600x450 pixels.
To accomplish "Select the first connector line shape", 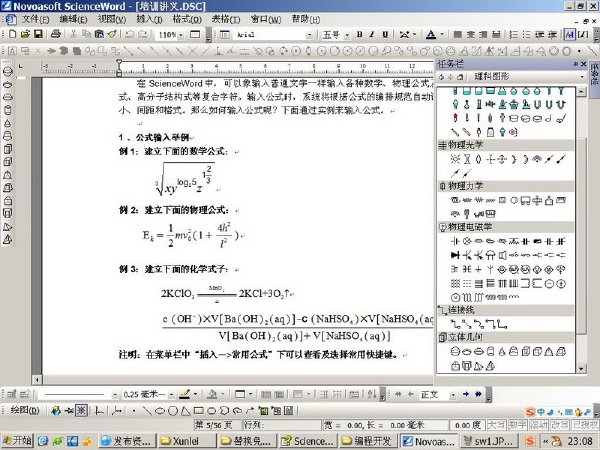I will pyautogui.click(x=455, y=324).
